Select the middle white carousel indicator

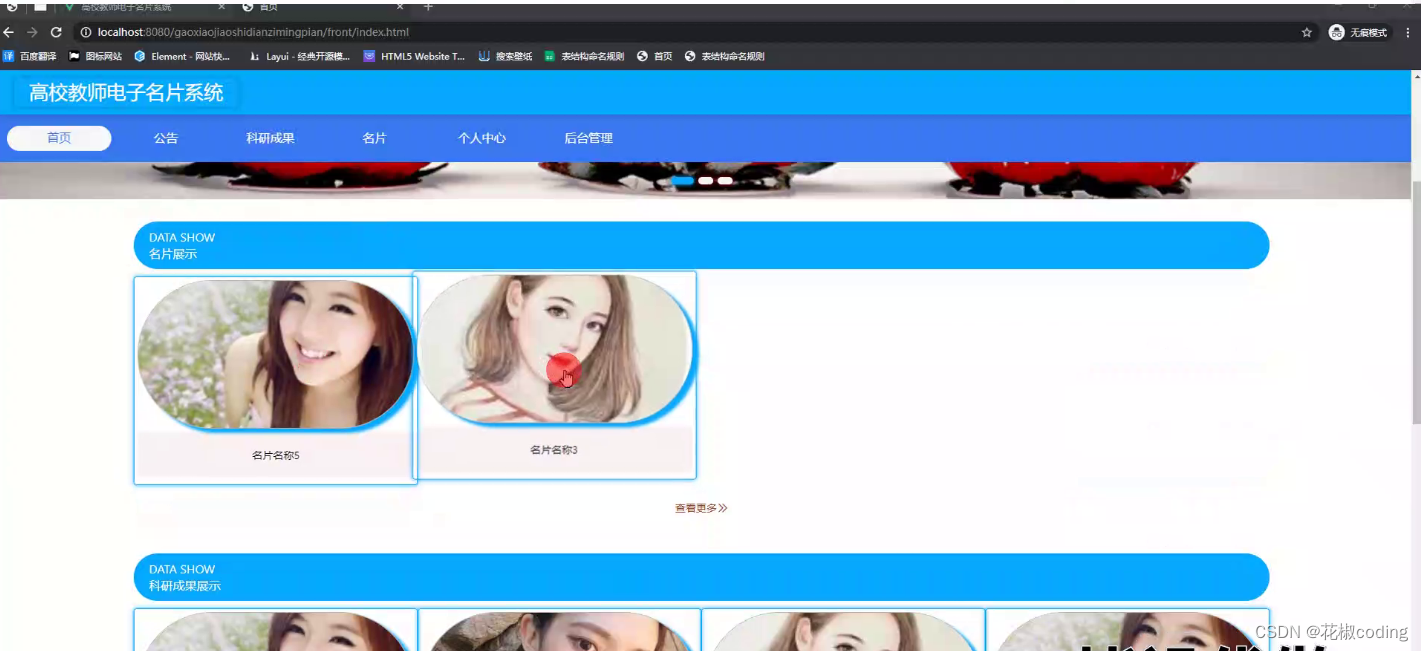coord(705,181)
